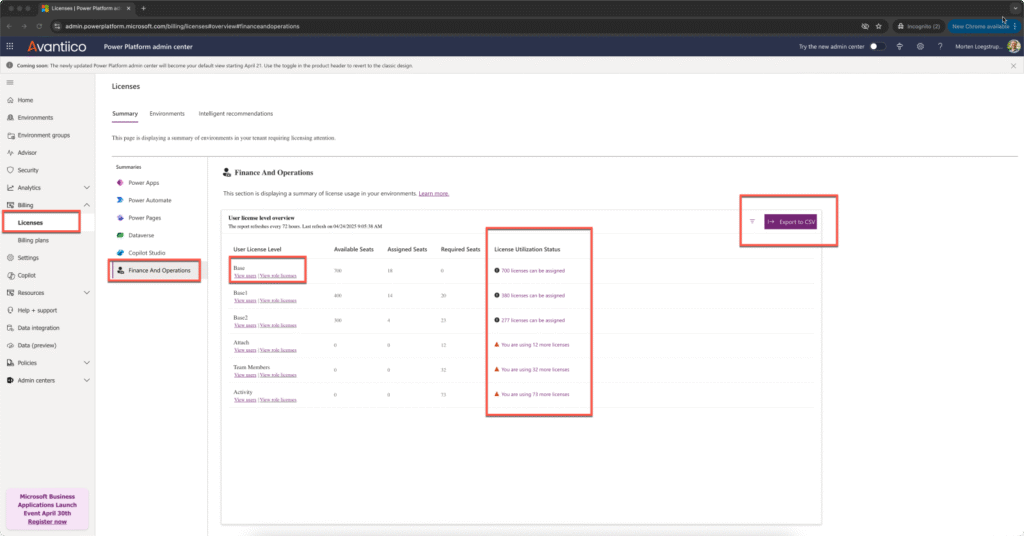Screen dimensions: 1024x536
Task: Open the Learn more link
Action: coord(434,194)
